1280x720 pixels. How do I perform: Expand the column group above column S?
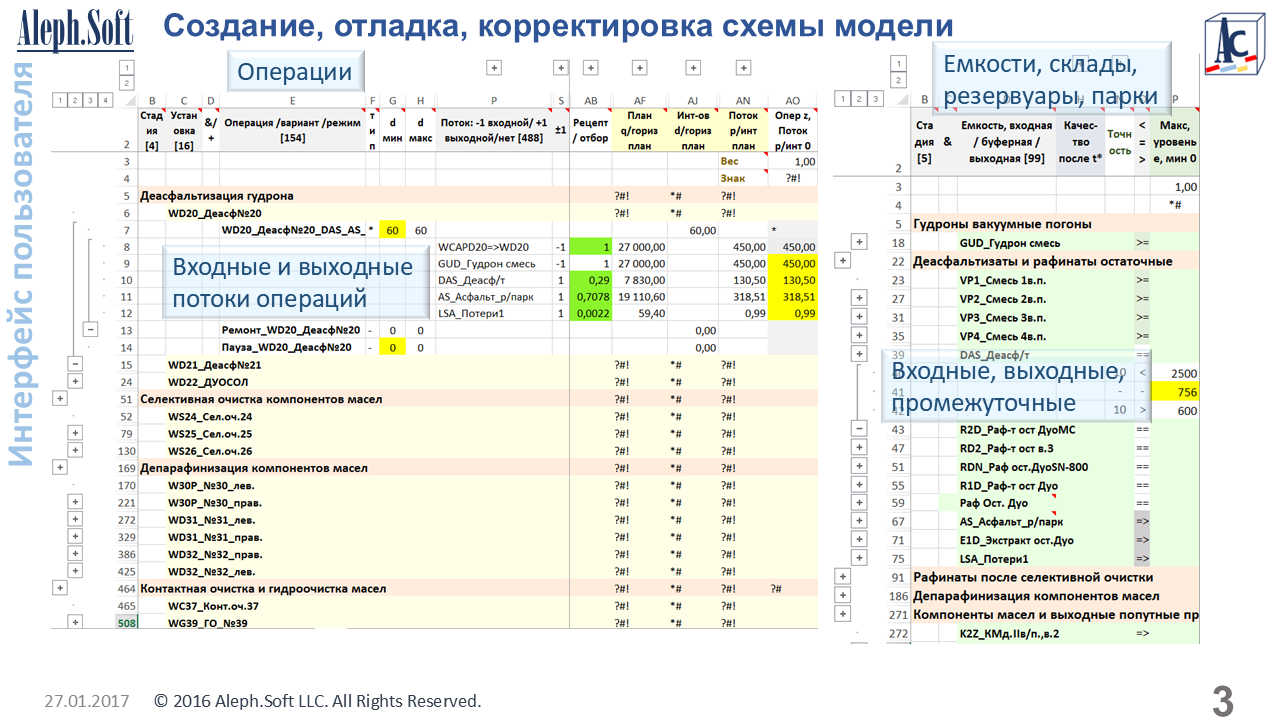561,68
